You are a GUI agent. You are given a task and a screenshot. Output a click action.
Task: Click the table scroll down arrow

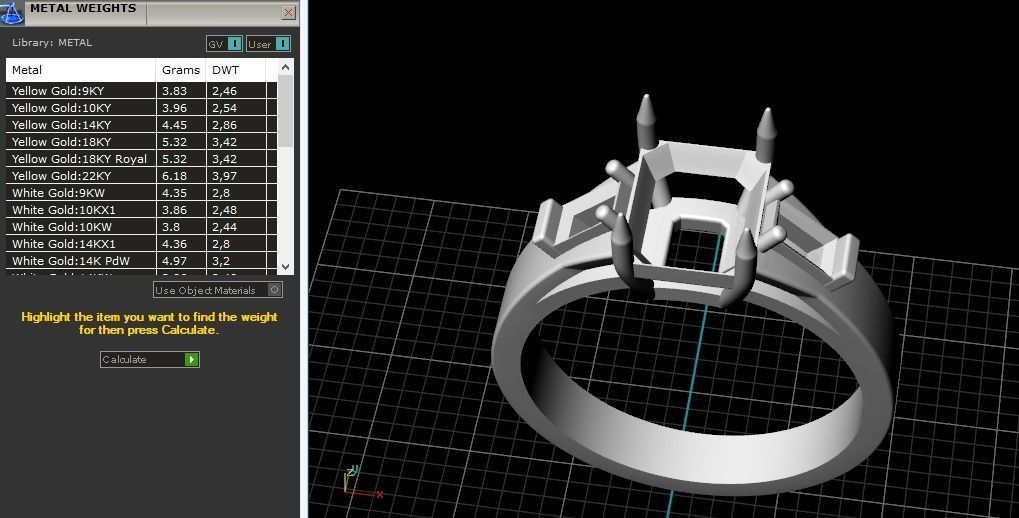tap(285, 267)
